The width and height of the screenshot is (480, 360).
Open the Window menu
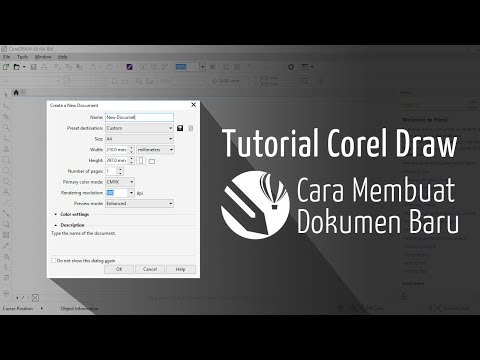click(x=43, y=57)
